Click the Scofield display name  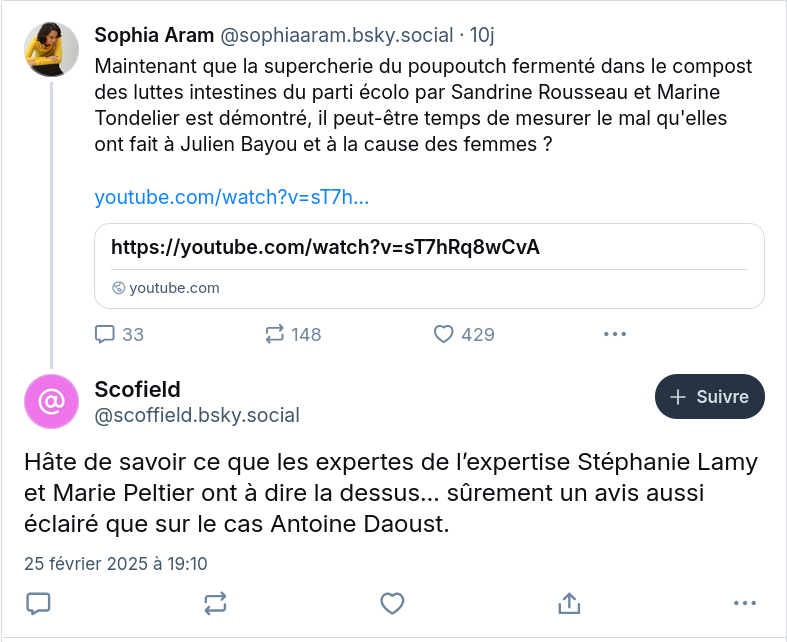[137, 389]
